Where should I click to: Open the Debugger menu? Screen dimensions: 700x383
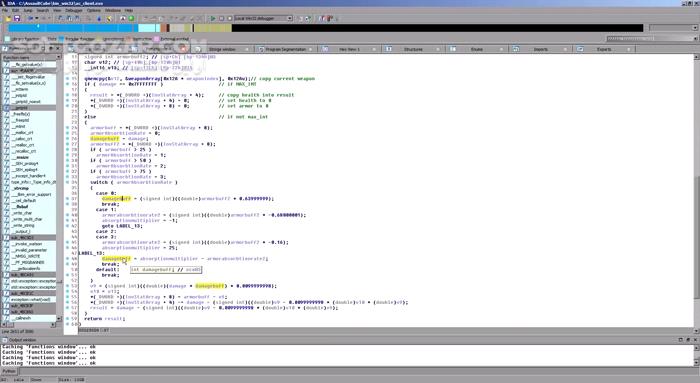[x=74, y=10]
